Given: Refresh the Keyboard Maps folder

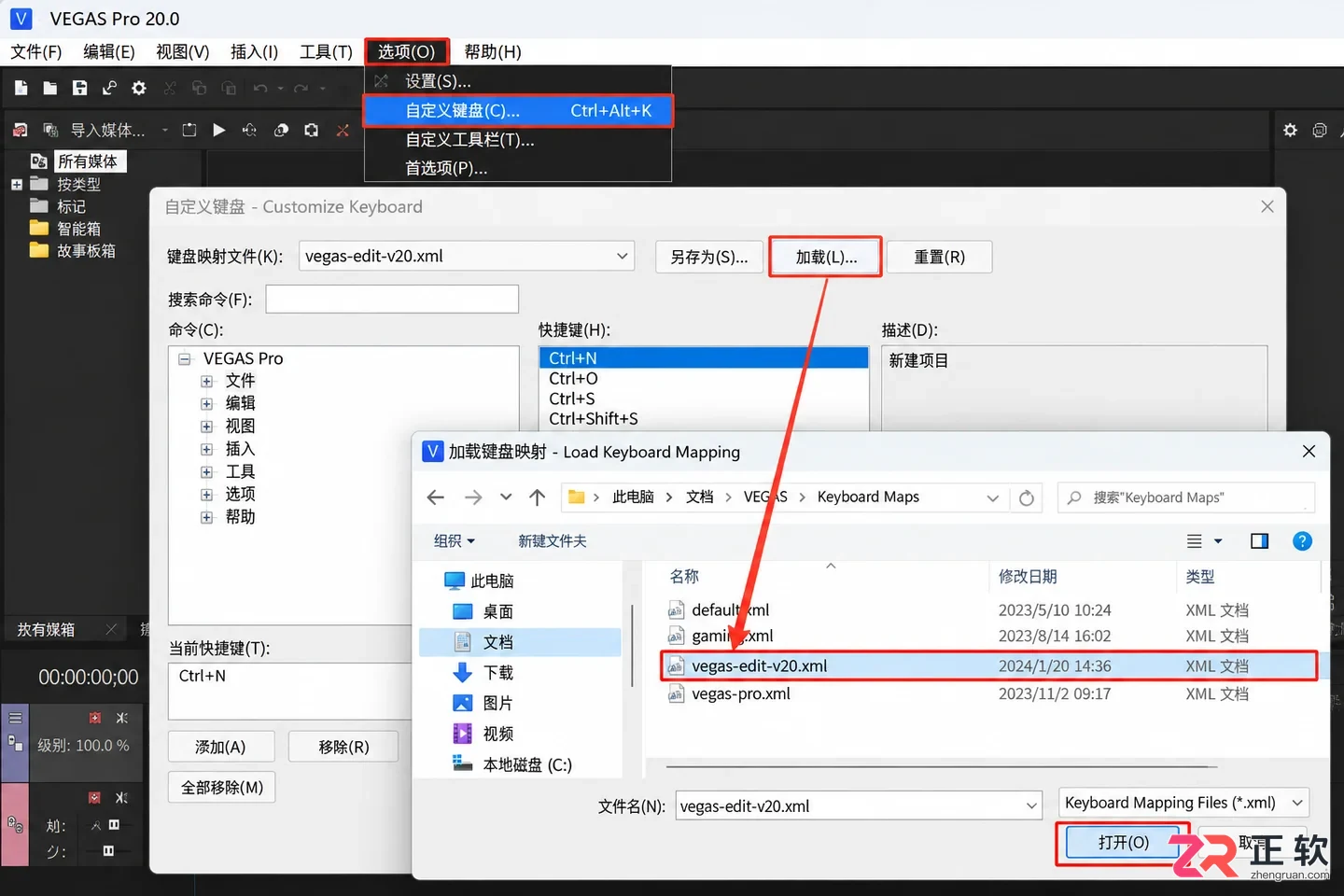Looking at the screenshot, I should tap(1027, 497).
